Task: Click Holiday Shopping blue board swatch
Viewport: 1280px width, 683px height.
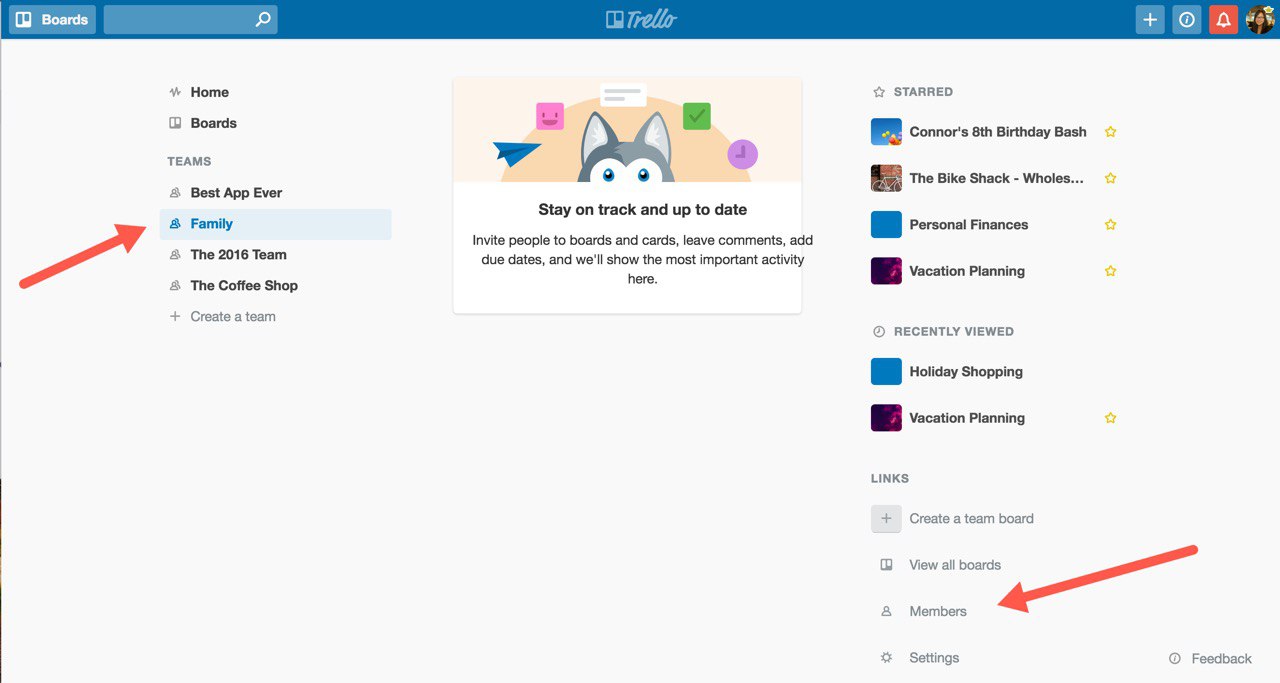Action: (x=886, y=372)
